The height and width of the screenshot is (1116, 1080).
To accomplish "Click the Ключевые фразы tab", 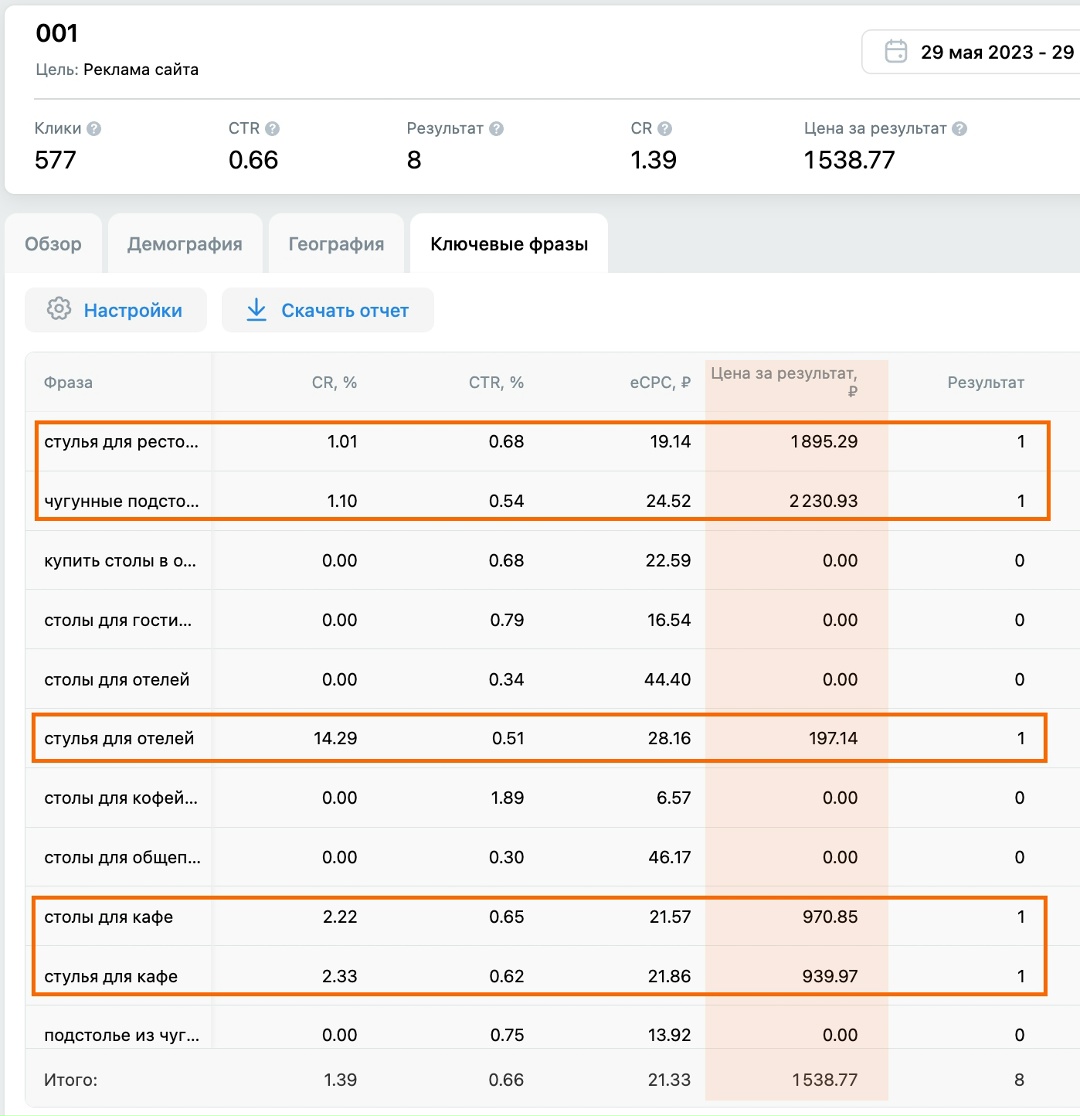I will tap(509, 244).
